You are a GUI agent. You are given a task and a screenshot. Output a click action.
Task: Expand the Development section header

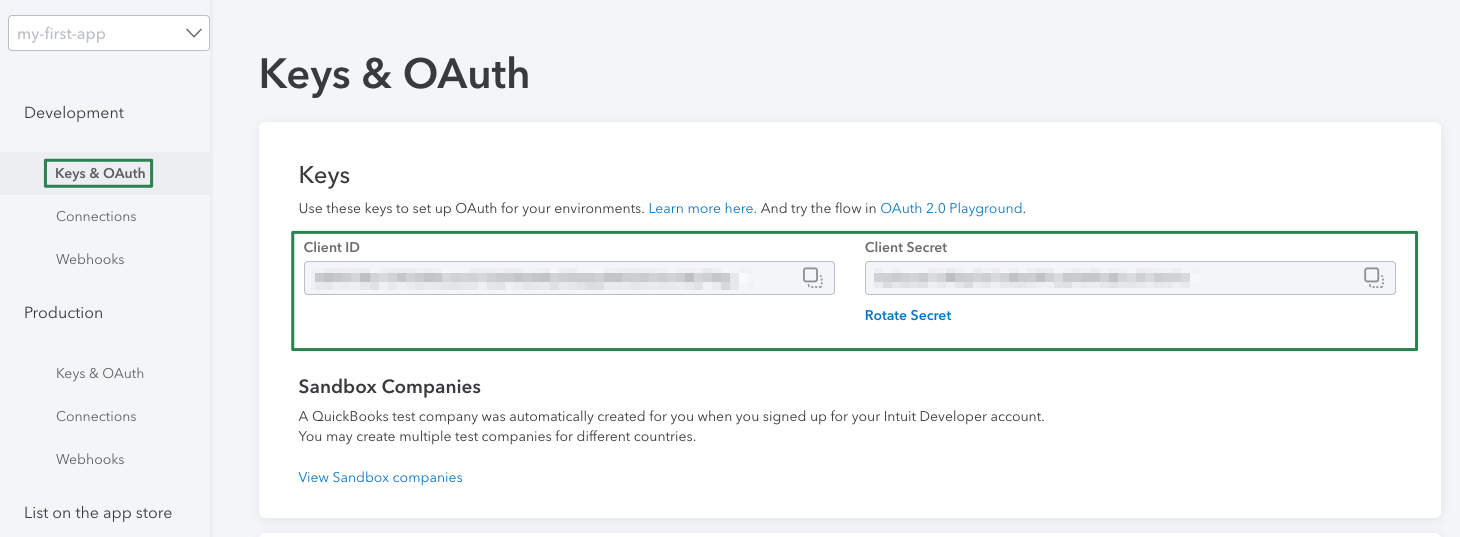(x=74, y=113)
